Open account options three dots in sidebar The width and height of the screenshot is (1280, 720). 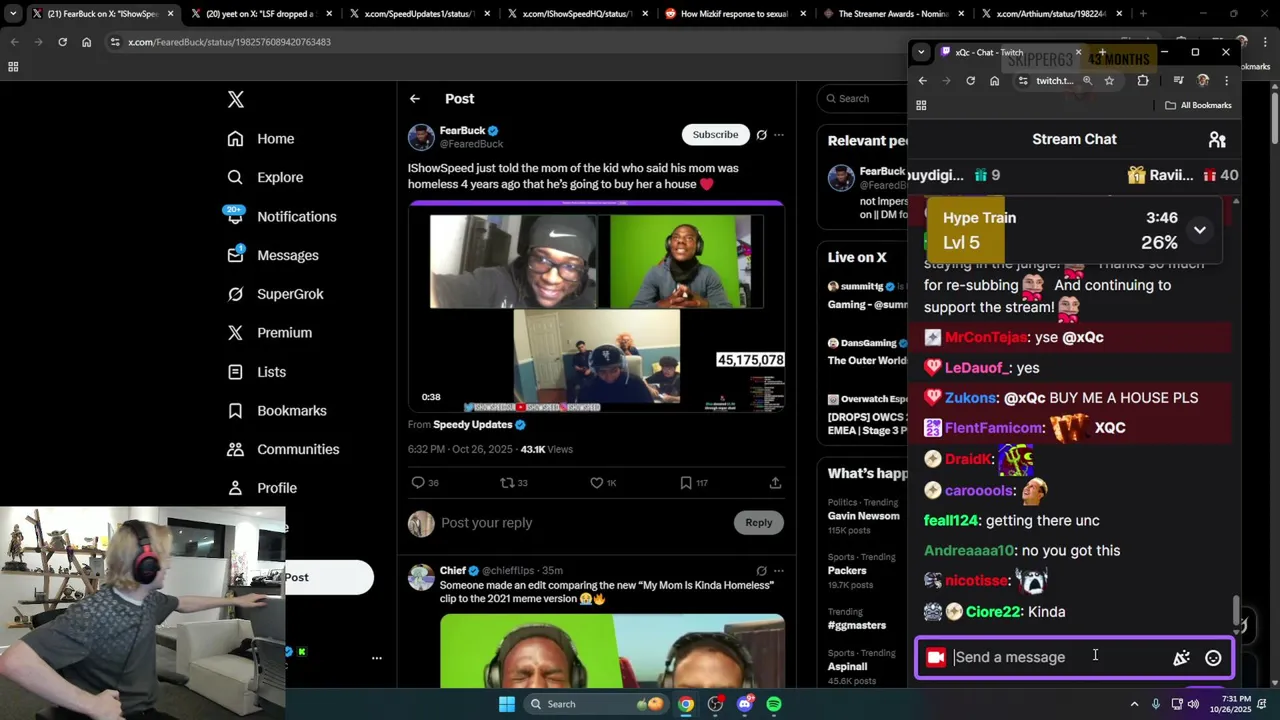pyautogui.click(x=377, y=658)
